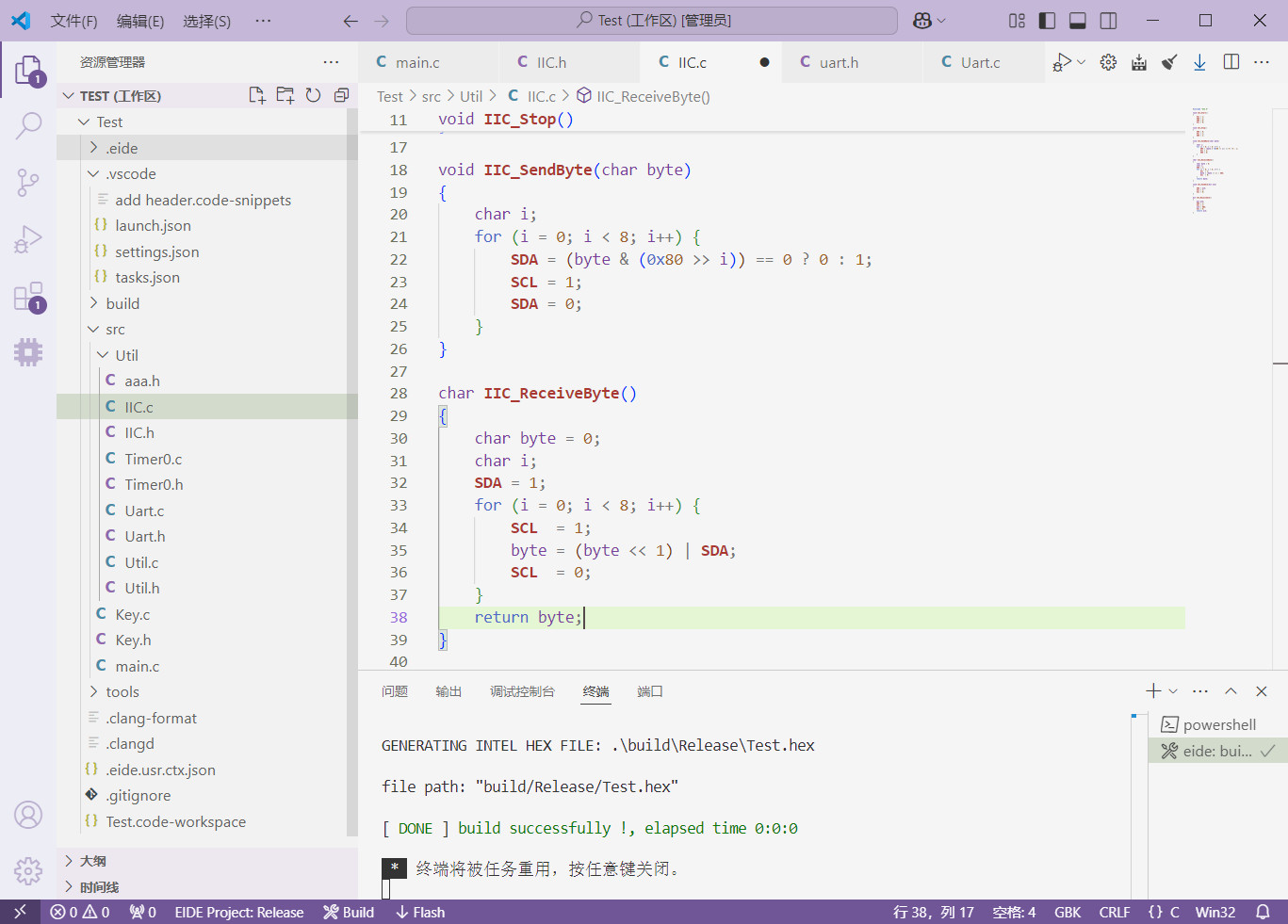Maximize the panel with the up chevron
The image size is (1288, 924).
pyautogui.click(x=1231, y=691)
